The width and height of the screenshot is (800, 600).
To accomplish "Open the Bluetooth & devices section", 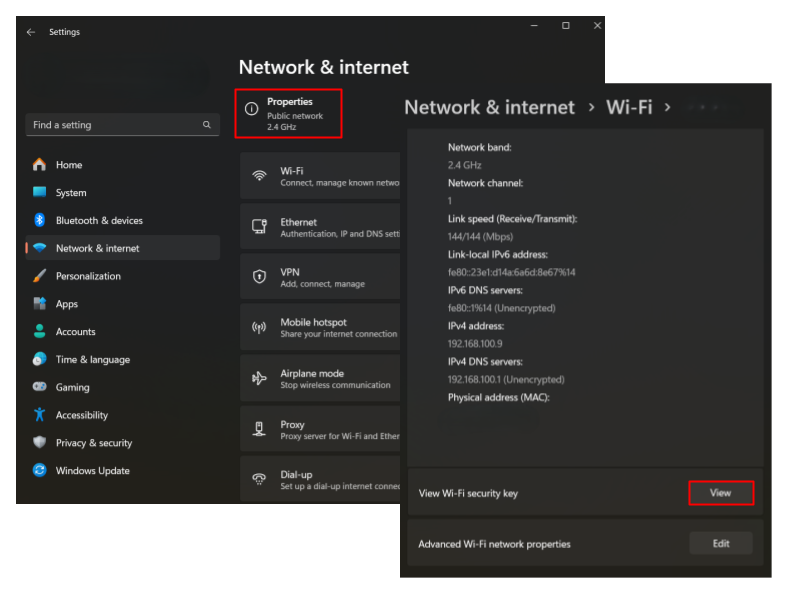I will (99, 220).
